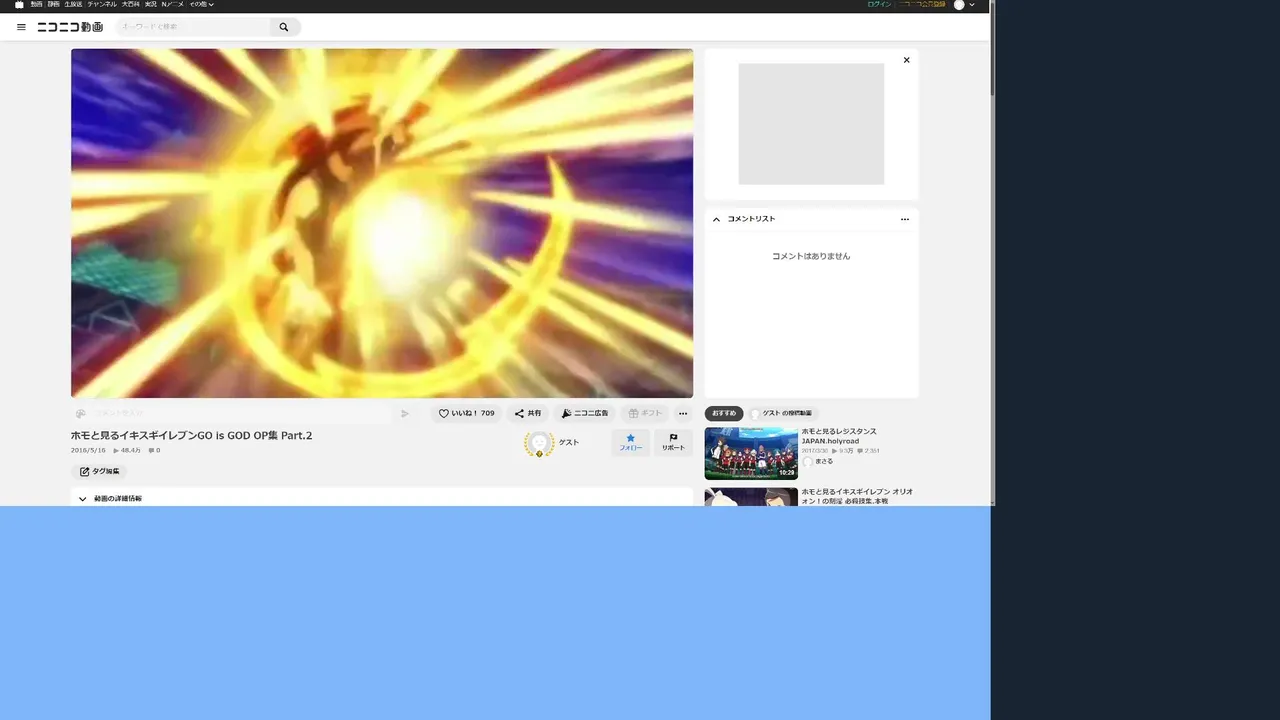Open Nアニメ in the top bar

pos(173,5)
